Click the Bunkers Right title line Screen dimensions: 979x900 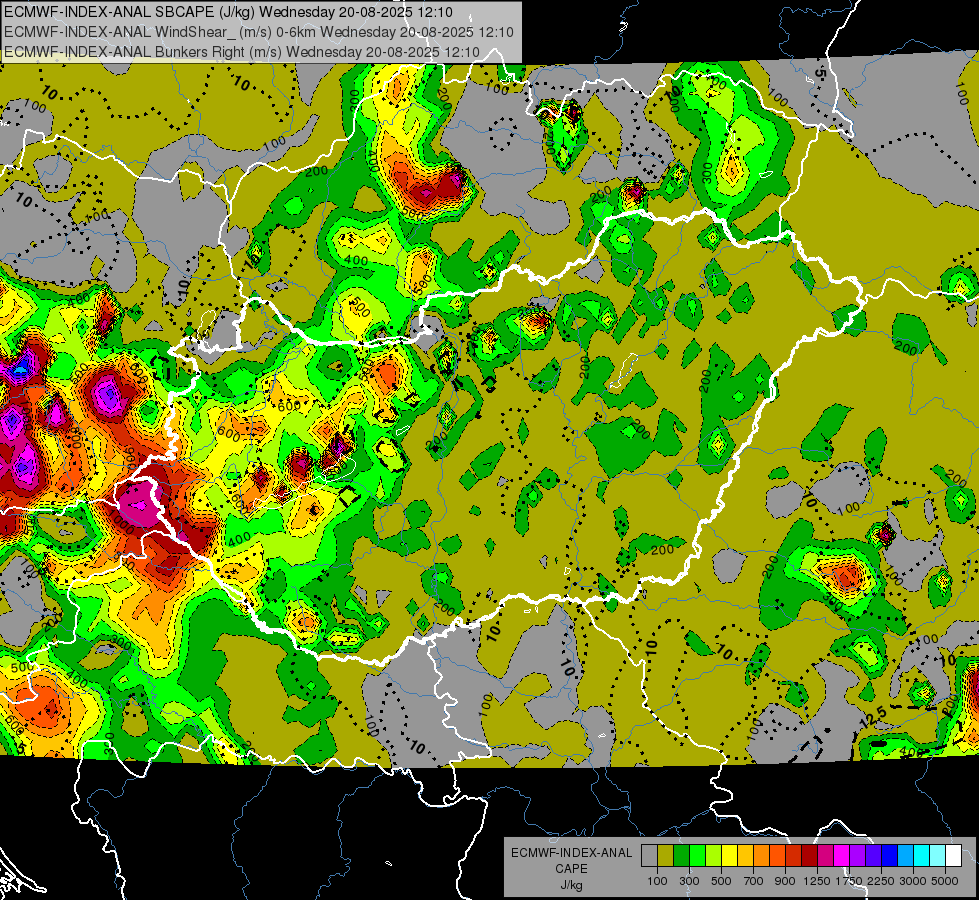[x=241, y=52]
